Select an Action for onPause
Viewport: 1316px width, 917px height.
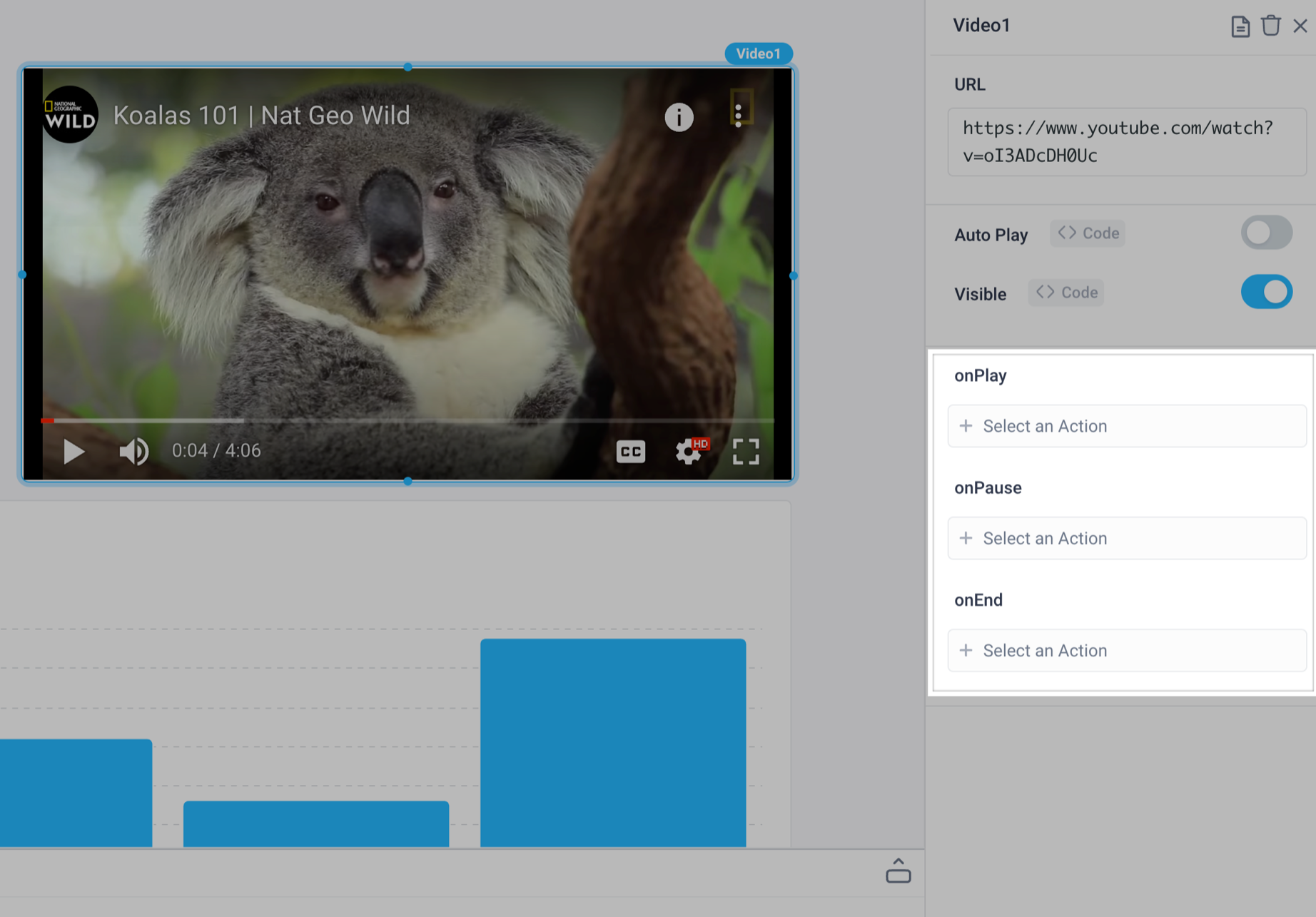point(1126,538)
